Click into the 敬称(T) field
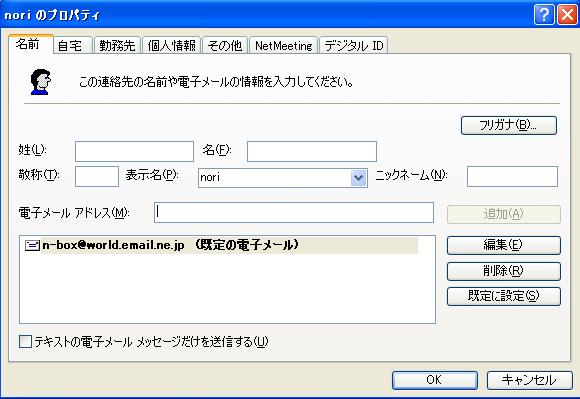This screenshot has height=399, width=580. (97, 176)
